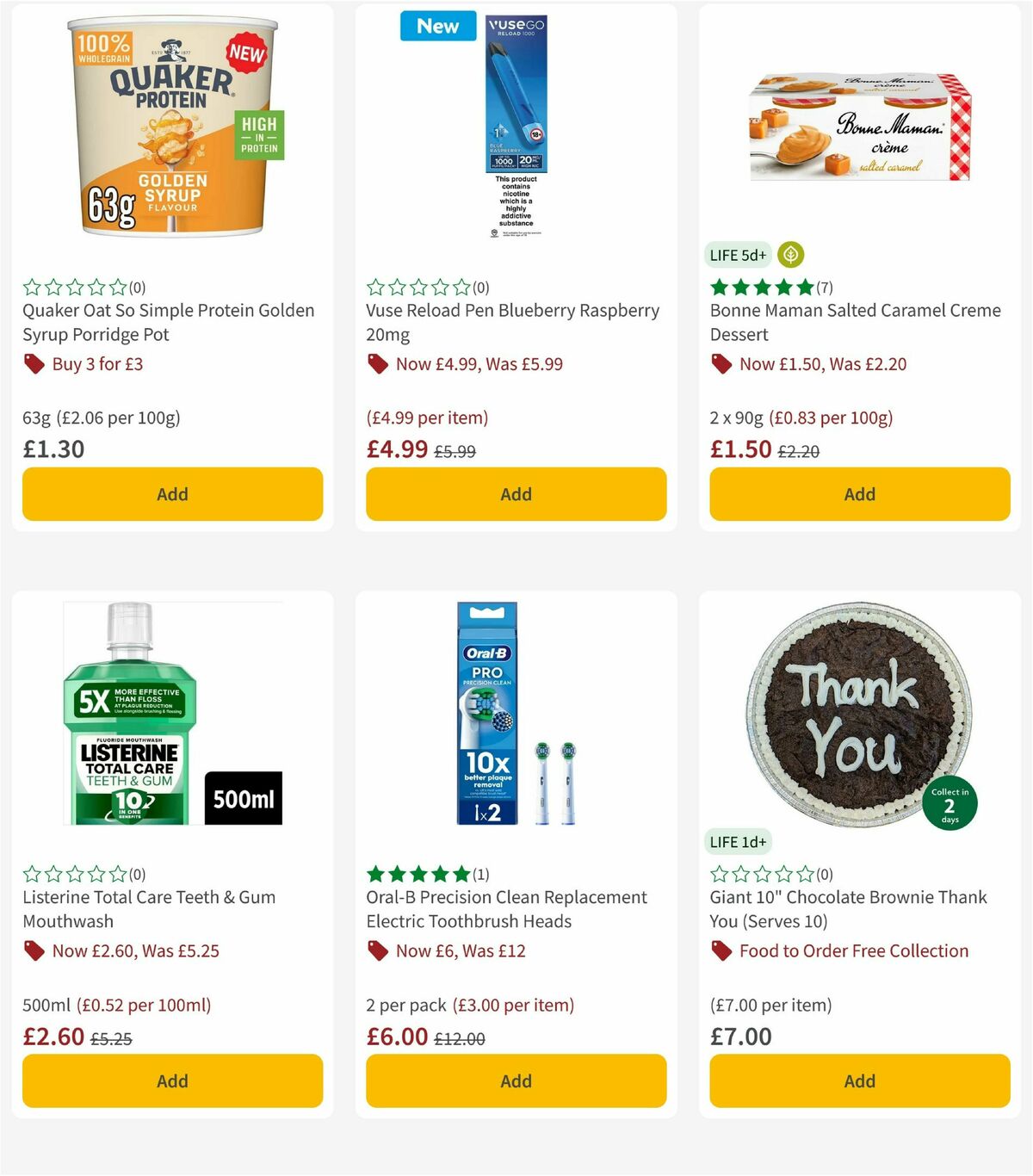Click the tag icon beside 'Now £2.60, Was £5.25'
This screenshot has height=1176, width=1033.
point(34,951)
